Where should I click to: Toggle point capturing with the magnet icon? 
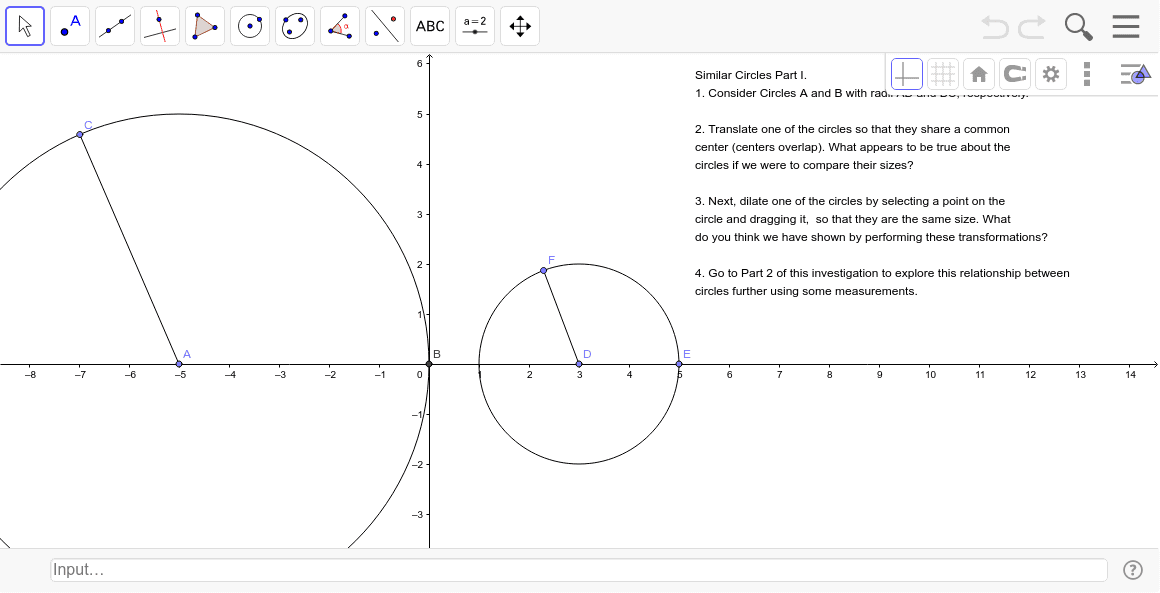pyautogui.click(x=1014, y=73)
